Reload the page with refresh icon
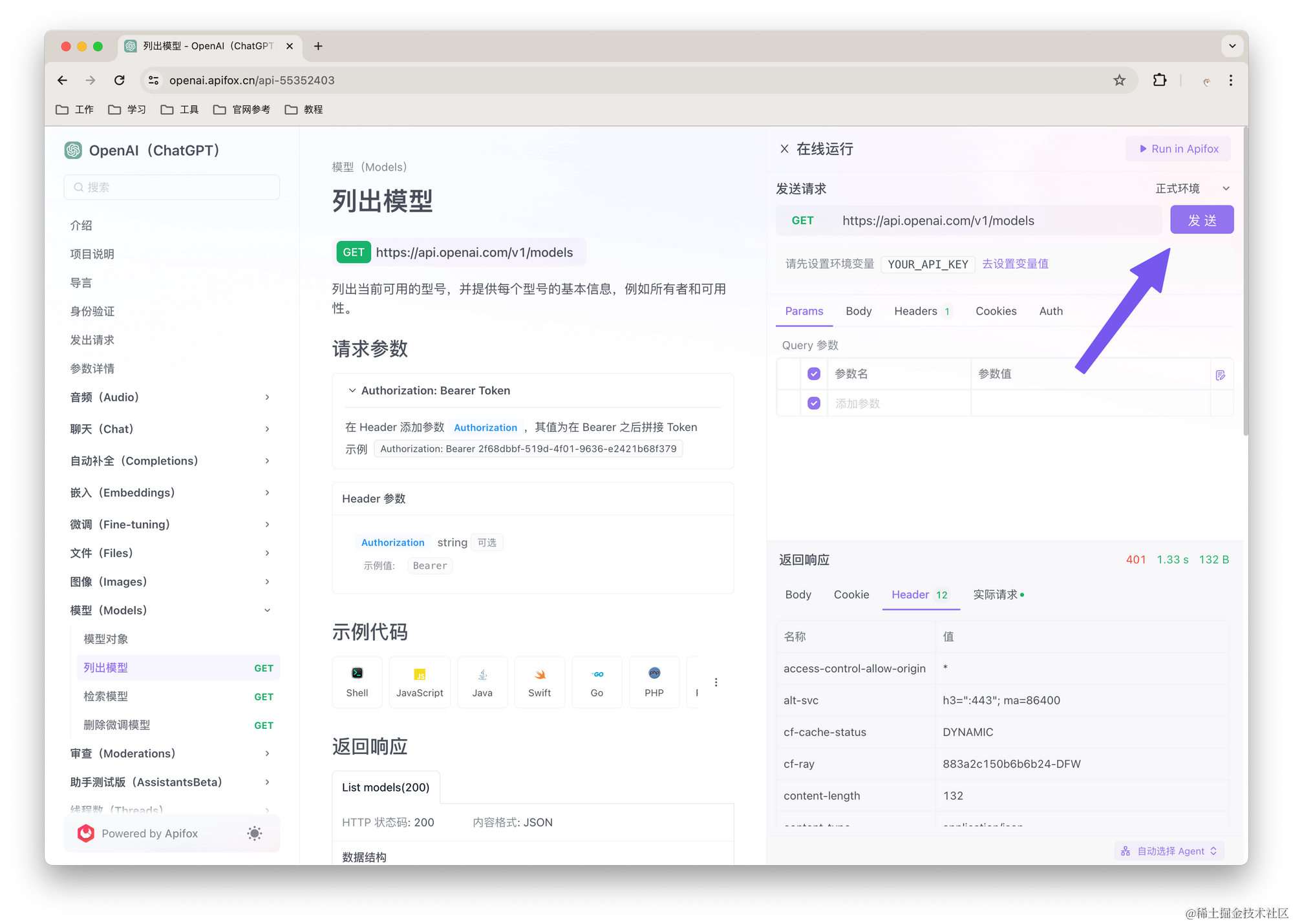Image resolution: width=1293 pixels, height=924 pixels. click(x=120, y=80)
